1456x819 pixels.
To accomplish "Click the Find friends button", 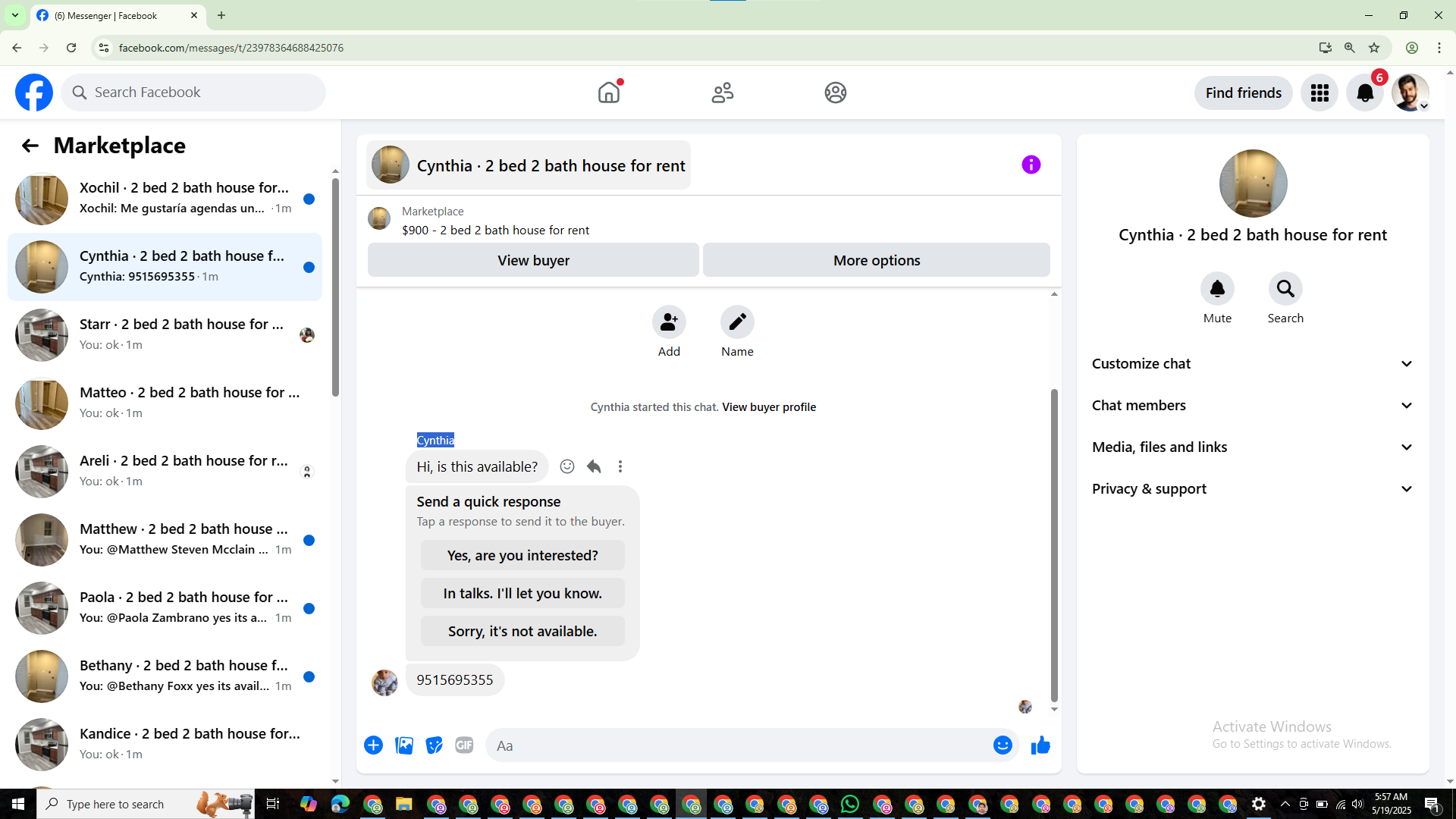I will (1244, 93).
